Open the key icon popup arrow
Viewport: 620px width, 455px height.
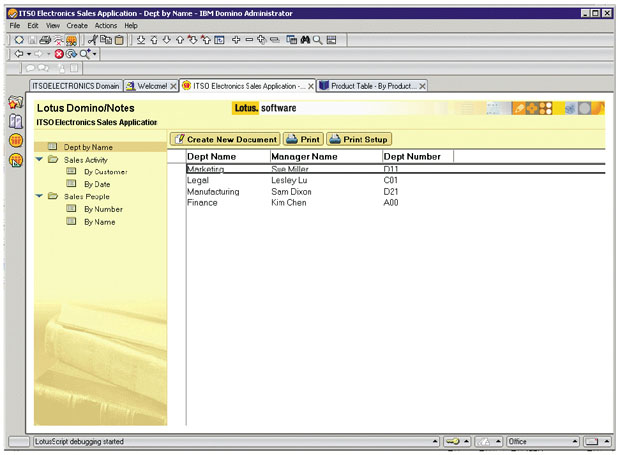point(467,441)
